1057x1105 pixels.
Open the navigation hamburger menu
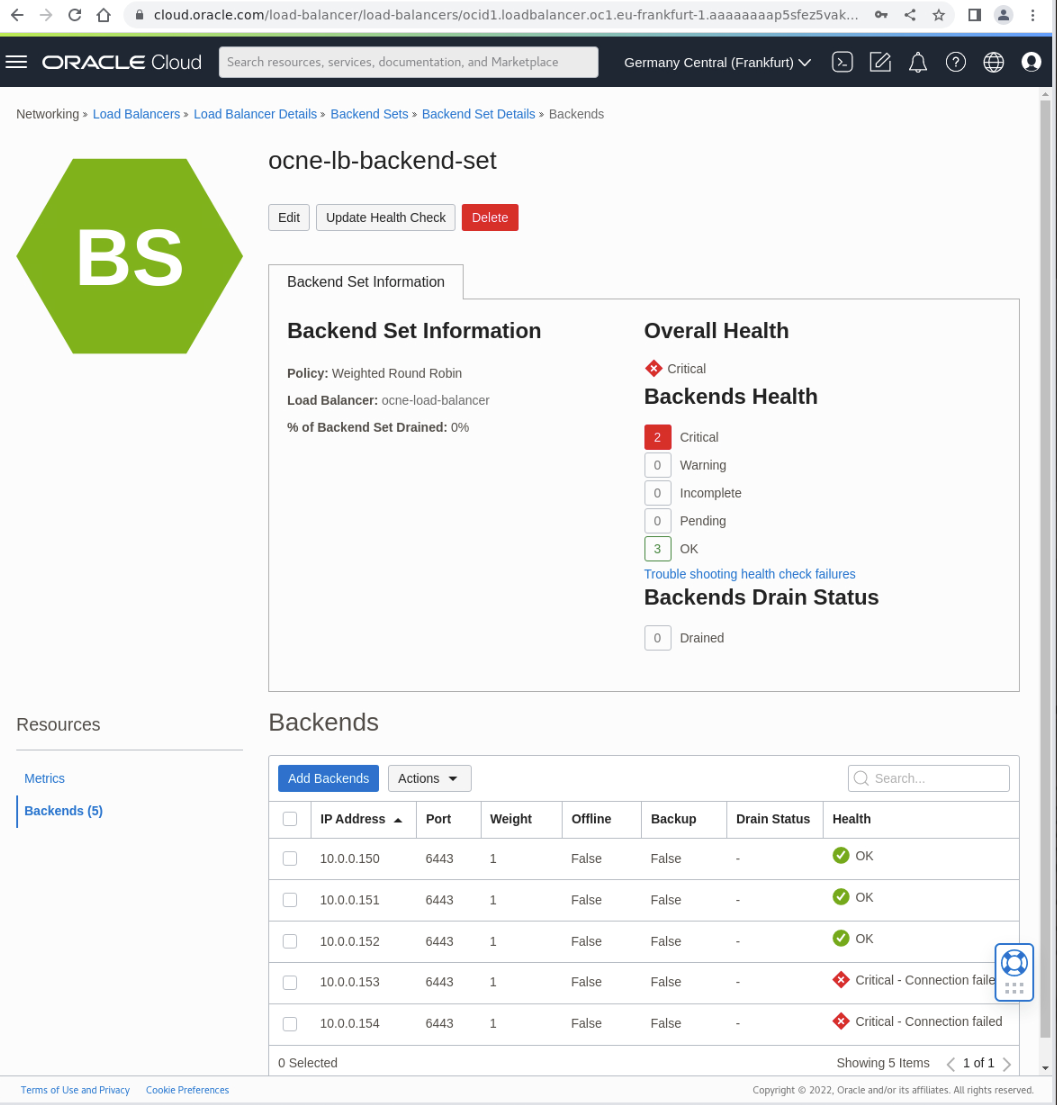pos(17,61)
